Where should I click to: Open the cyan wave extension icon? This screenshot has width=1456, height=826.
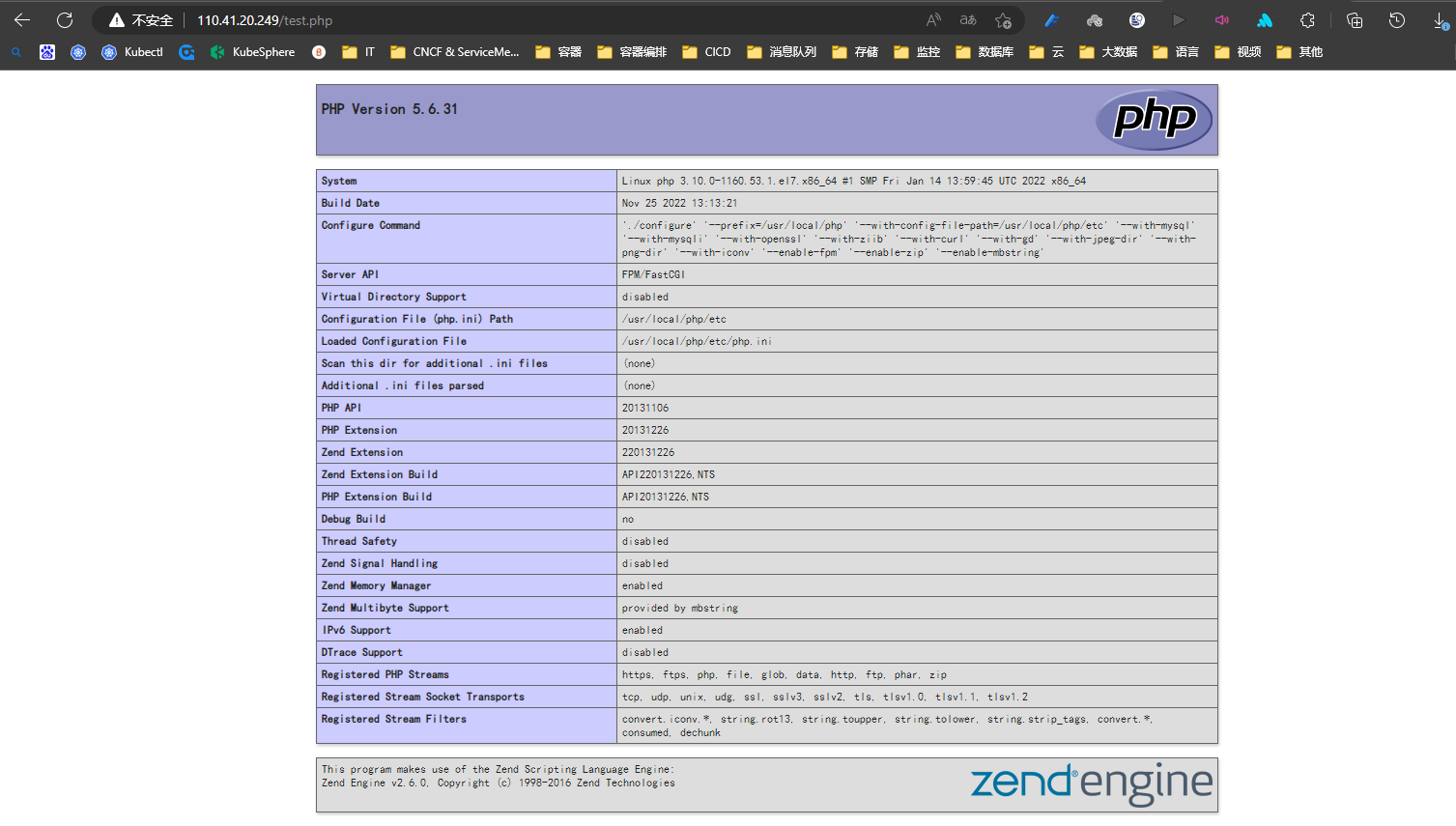coord(1265,20)
